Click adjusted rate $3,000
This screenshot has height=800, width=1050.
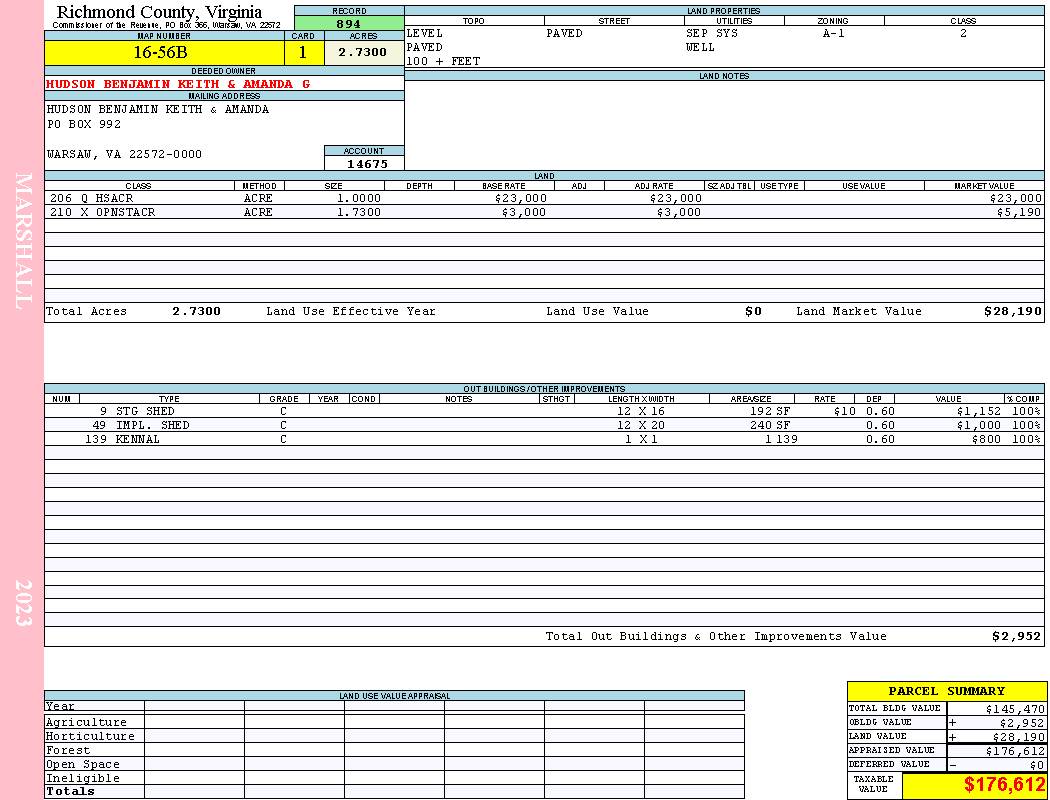679,213
